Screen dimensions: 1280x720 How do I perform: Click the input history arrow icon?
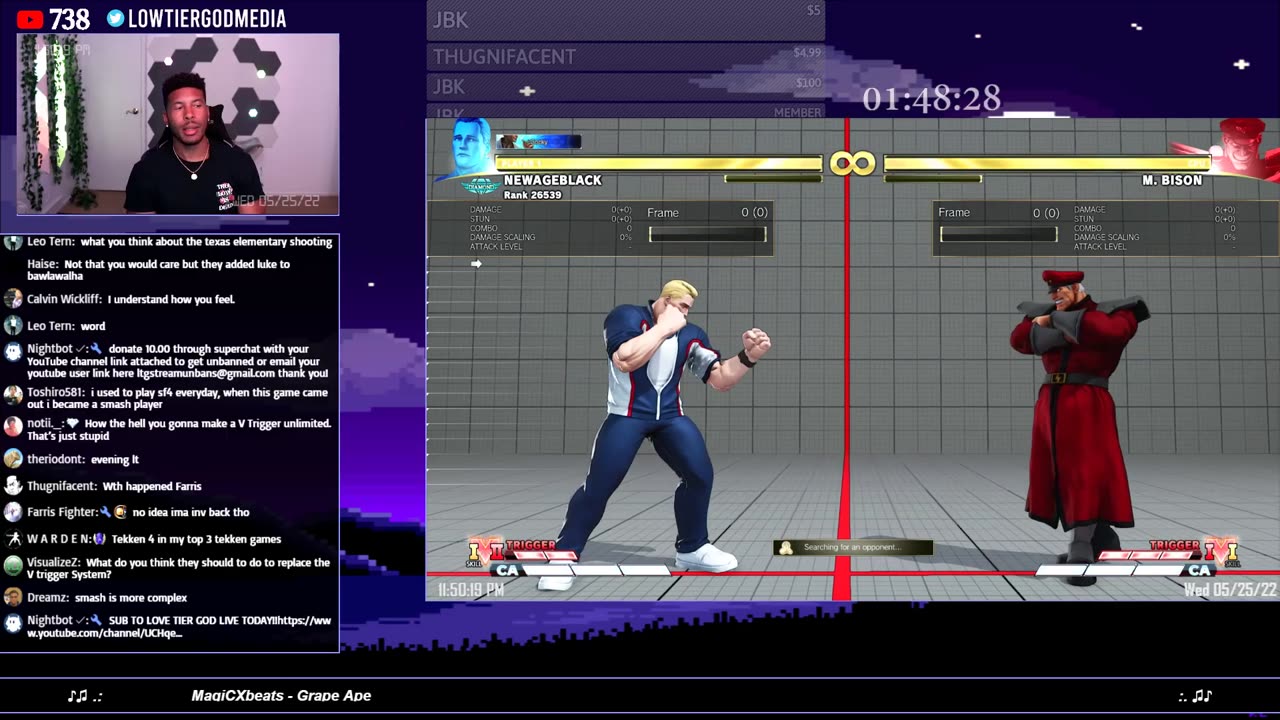click(476, 264)
